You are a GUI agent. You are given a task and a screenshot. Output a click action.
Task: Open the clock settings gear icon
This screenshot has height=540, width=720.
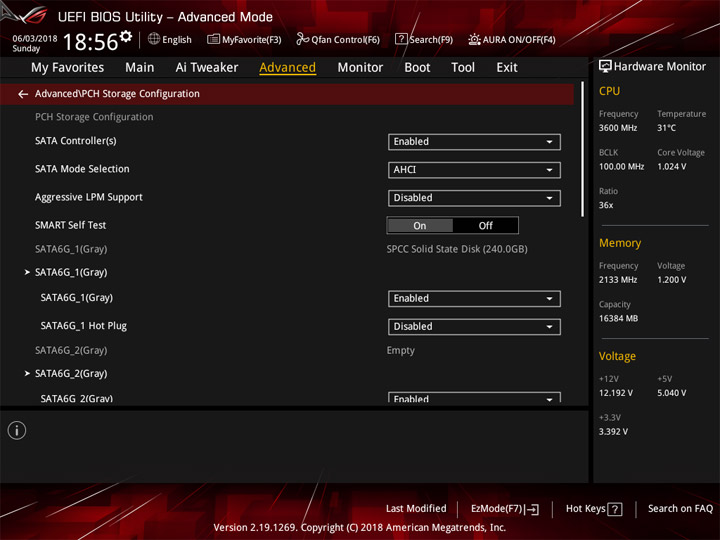click(x=125, y=36)
